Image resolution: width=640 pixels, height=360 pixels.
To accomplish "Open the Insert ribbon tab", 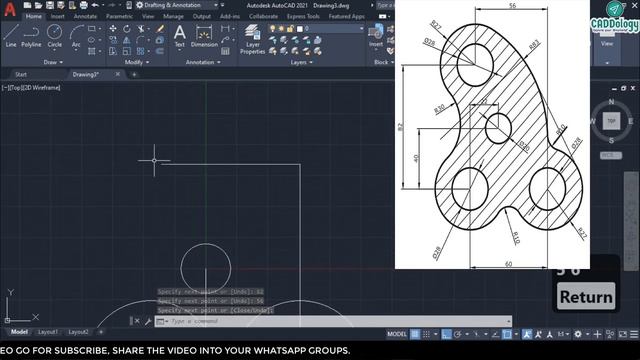I will click(58, 17).
